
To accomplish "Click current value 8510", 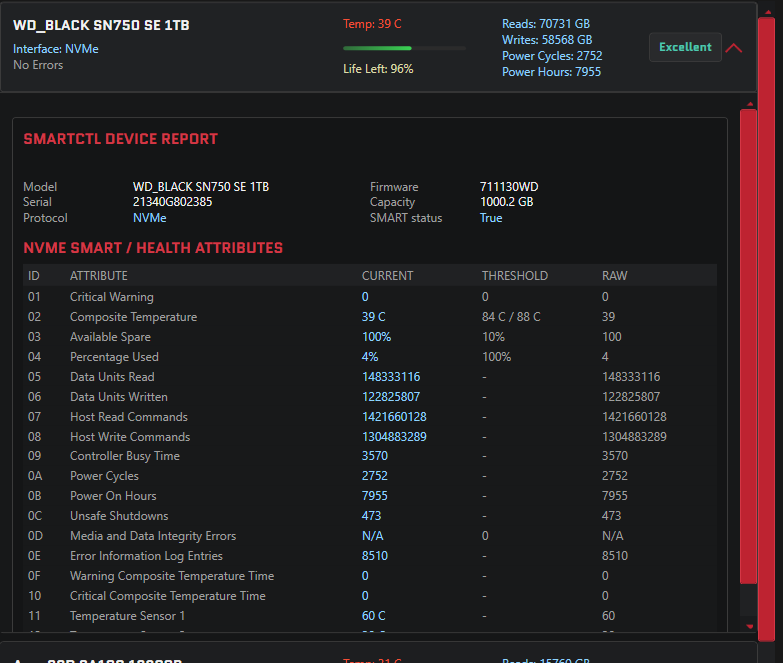I will tap(375, 556).
